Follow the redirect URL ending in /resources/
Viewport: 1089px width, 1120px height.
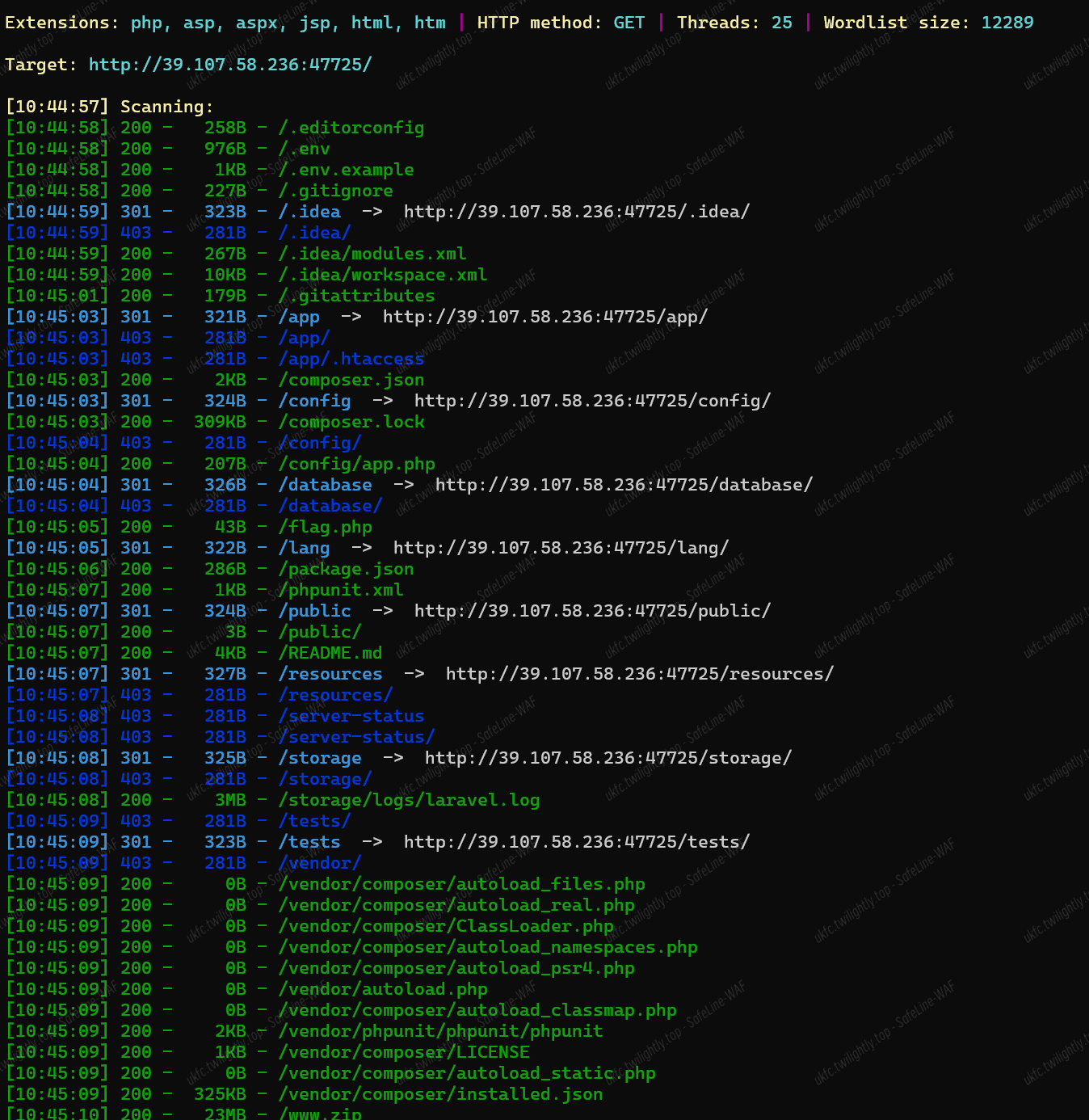[639, 674]
